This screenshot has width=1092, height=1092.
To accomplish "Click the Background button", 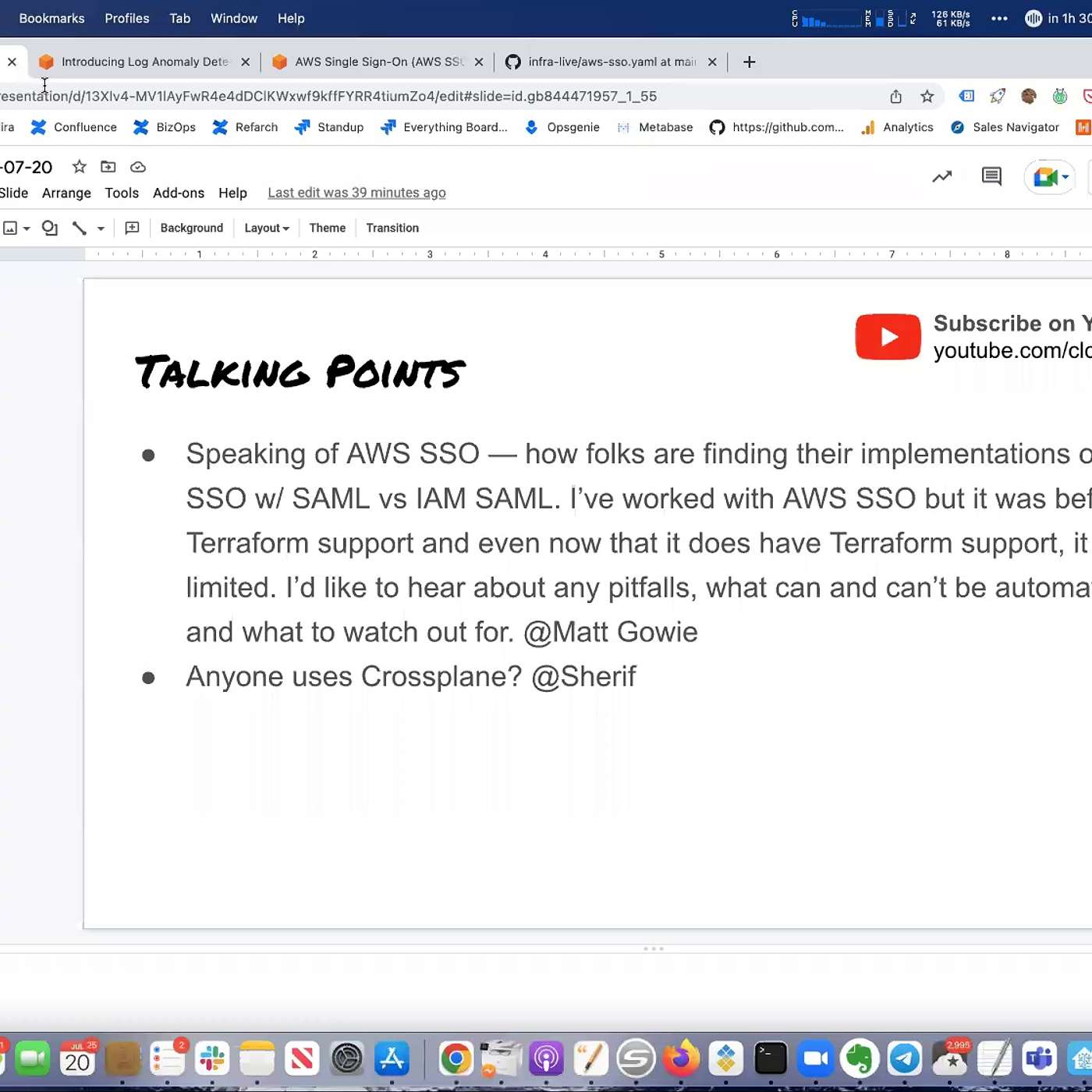I will (x=191, y=228).
